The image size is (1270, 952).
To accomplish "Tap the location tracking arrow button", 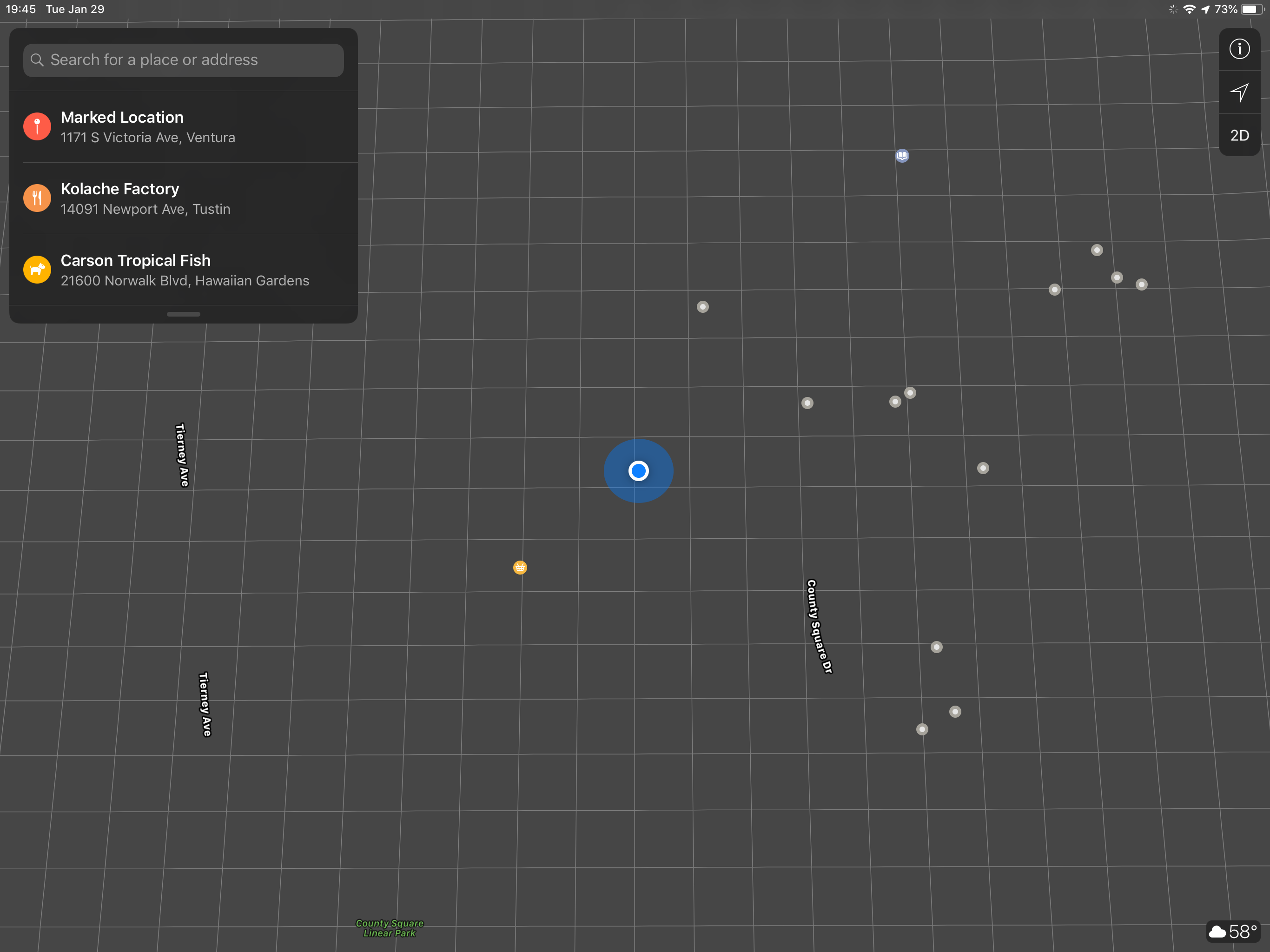I will (1239, 93).
